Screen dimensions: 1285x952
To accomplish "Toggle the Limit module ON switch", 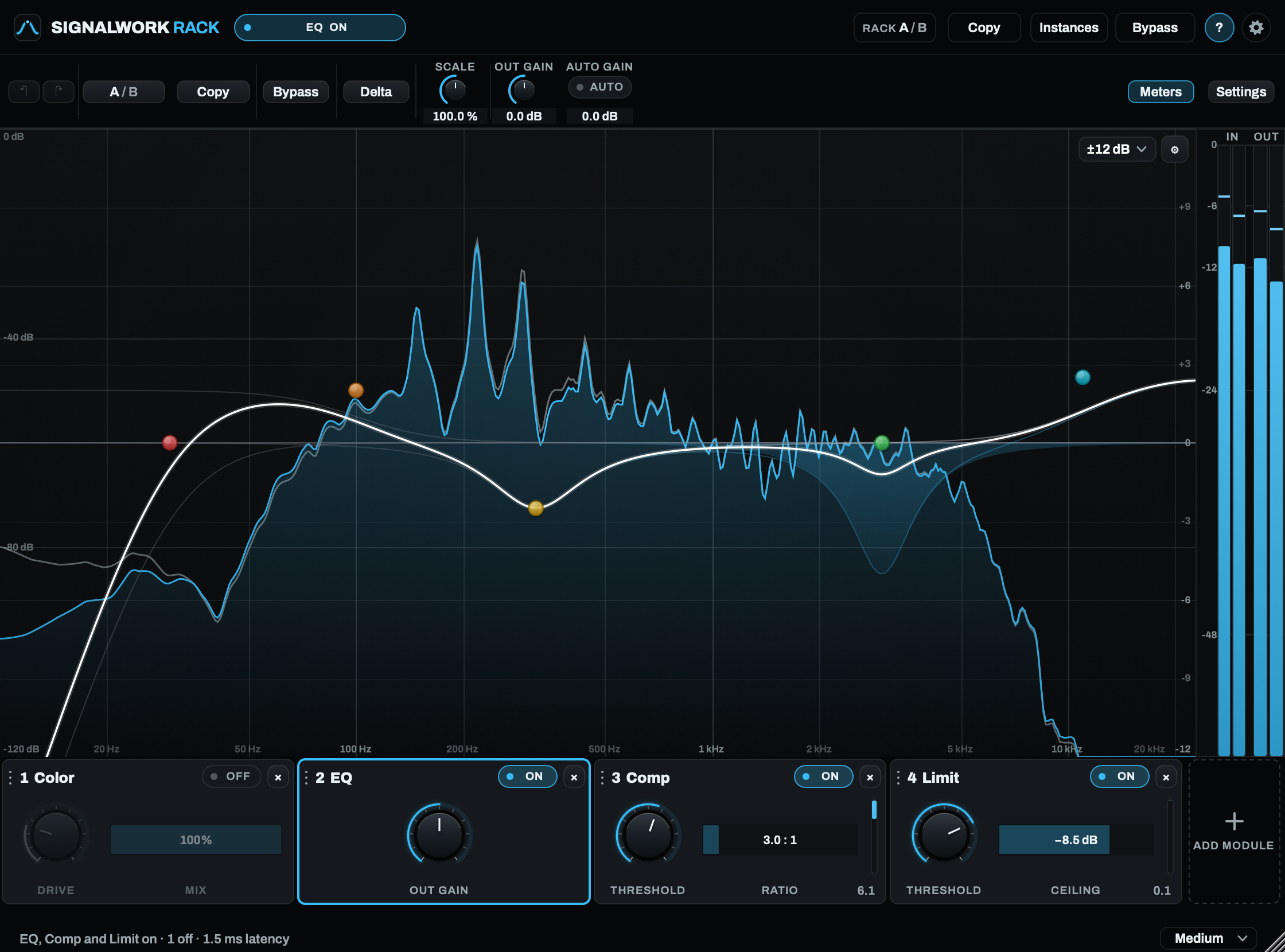I will point(1119,777).
